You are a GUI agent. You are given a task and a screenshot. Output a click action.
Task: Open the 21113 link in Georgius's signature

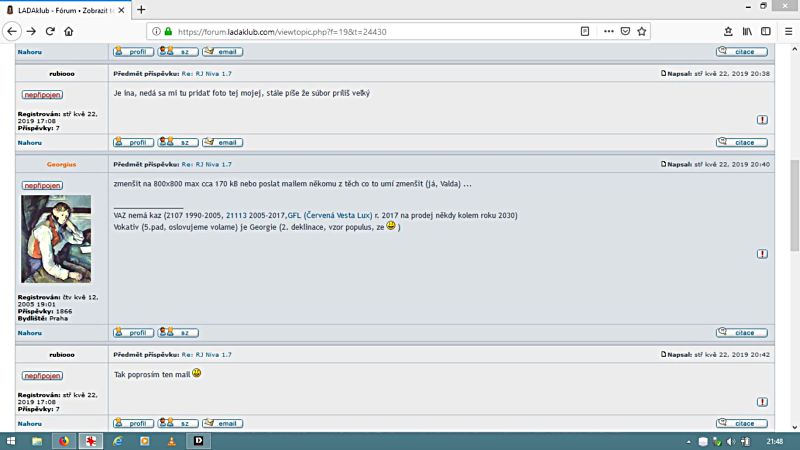point(236,215)
